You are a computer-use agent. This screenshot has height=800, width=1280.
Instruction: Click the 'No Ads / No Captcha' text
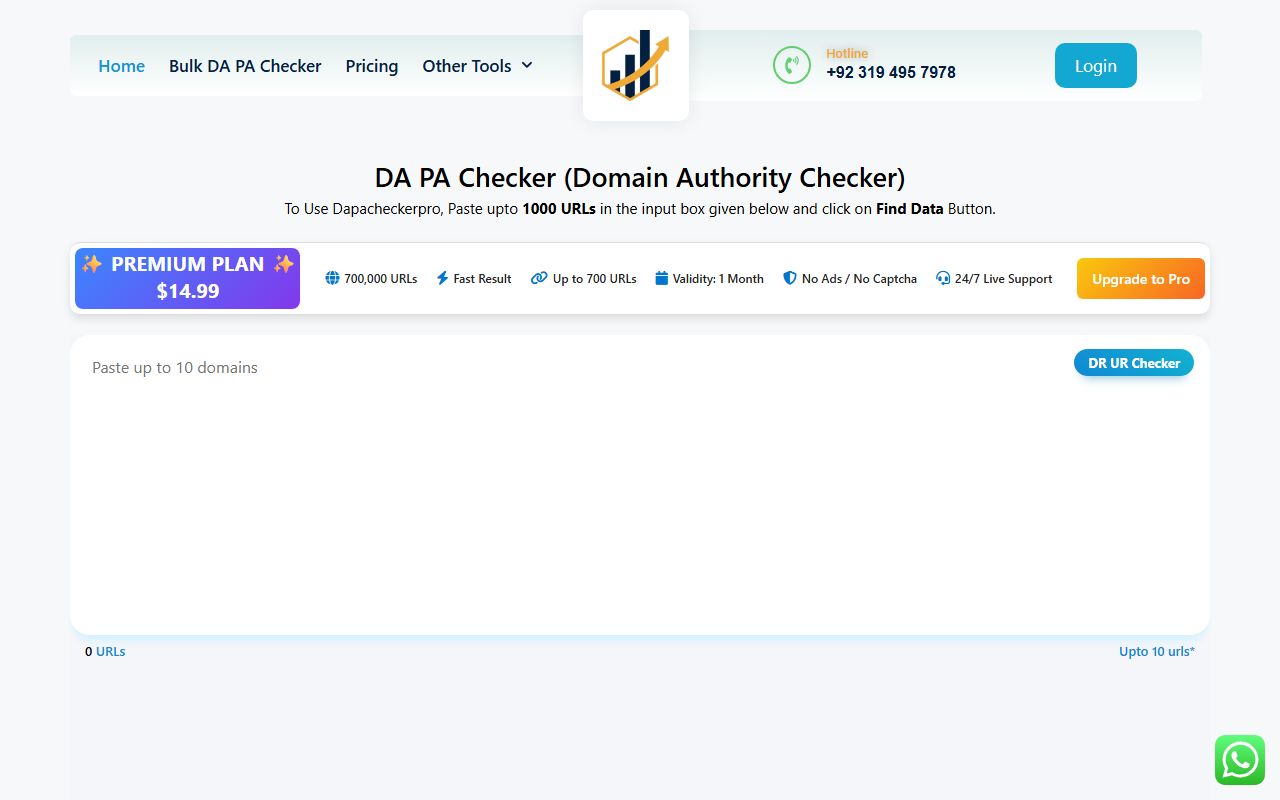tap(859, 279)
